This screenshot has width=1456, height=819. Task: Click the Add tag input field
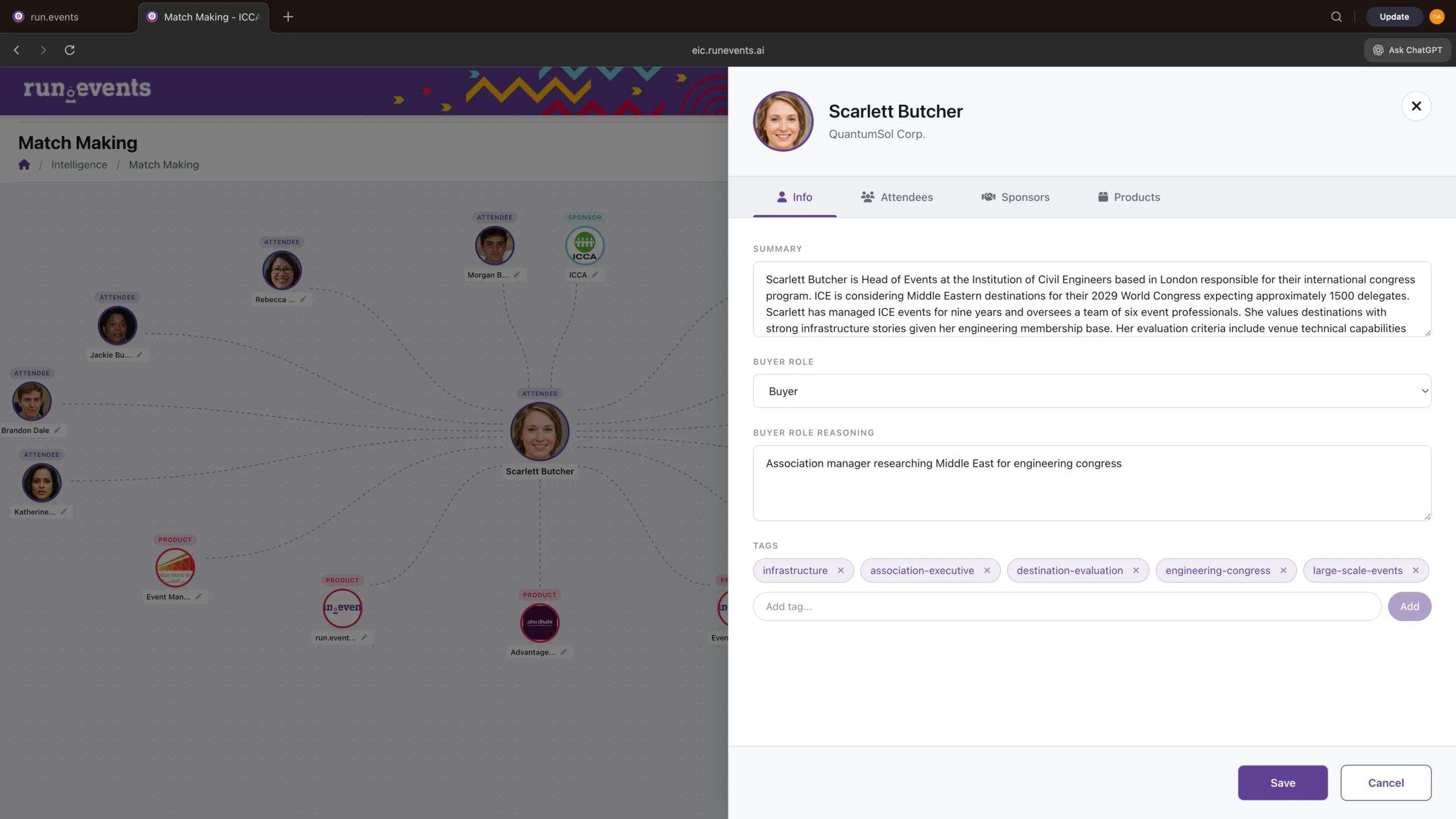(x=1066, y=606)
